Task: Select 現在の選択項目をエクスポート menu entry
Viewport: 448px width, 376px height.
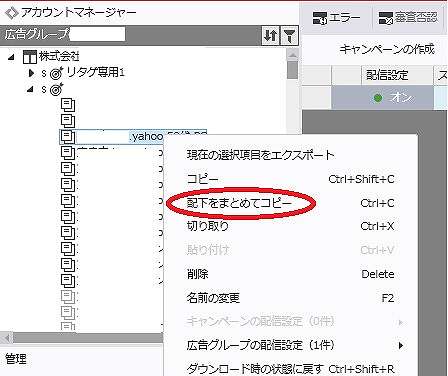Action: tap(260, 155)
